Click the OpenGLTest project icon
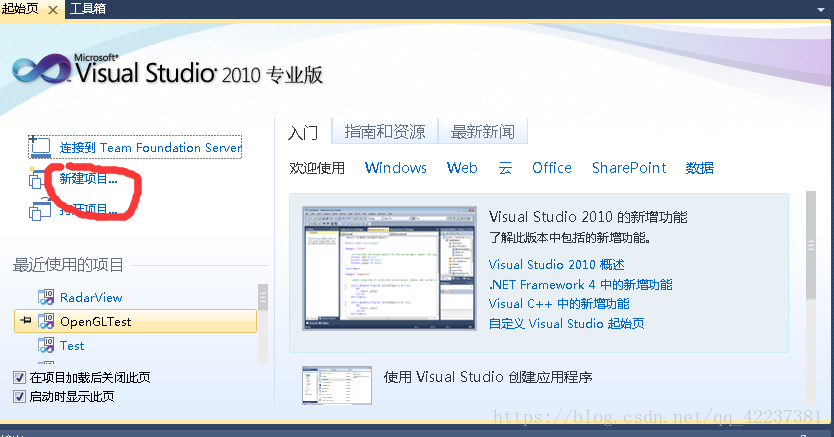The image size is (834, 437). (x=46, y=321)
